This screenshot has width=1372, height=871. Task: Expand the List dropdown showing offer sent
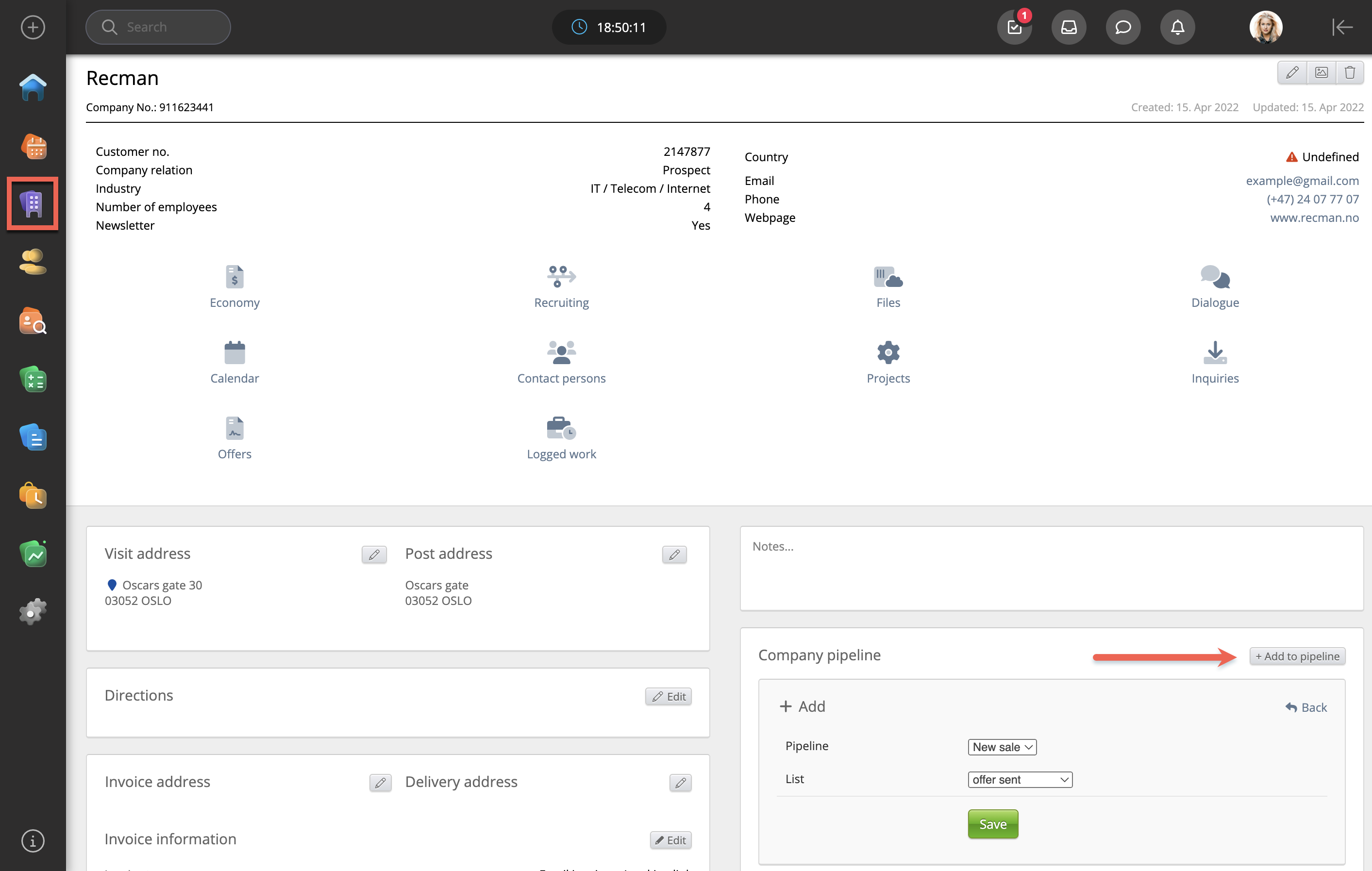(x=1020, y=779)
